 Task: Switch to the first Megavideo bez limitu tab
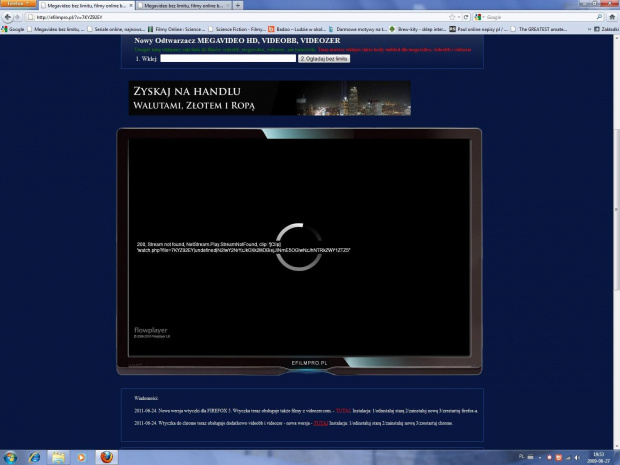tap(87, 6)
